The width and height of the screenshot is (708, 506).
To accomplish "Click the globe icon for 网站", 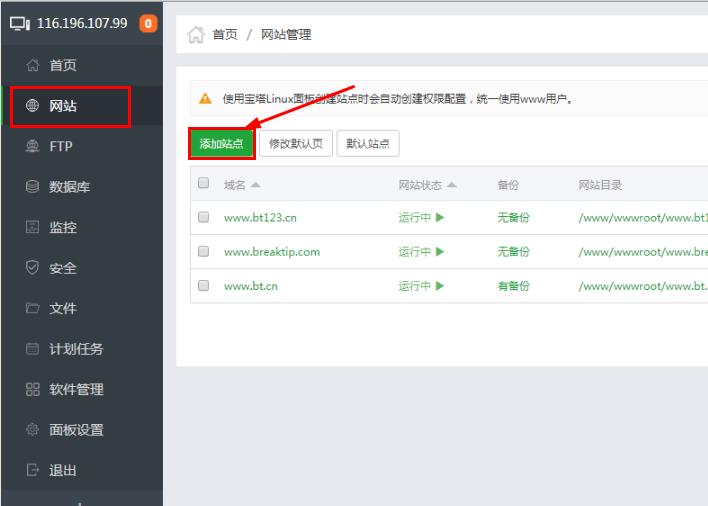I will point(33,106).
